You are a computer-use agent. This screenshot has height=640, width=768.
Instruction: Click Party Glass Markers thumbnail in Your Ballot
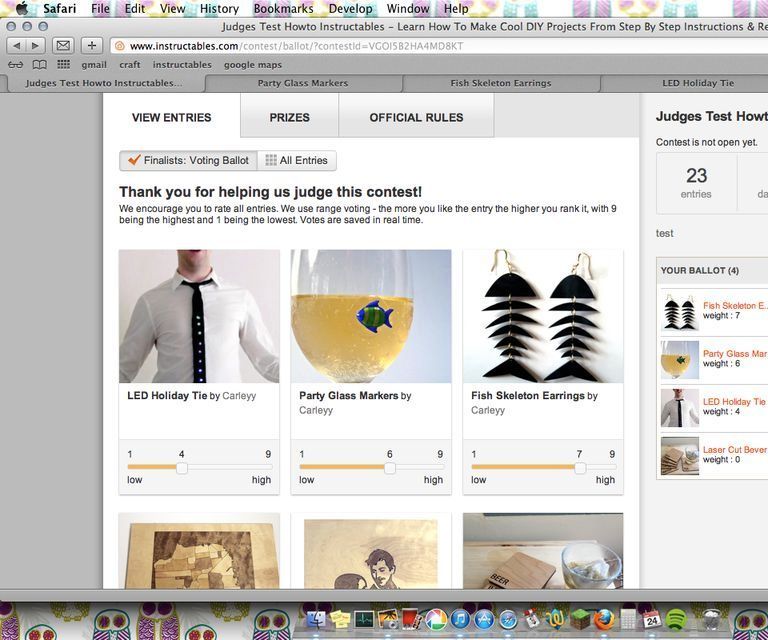click(x=680, y=360)
